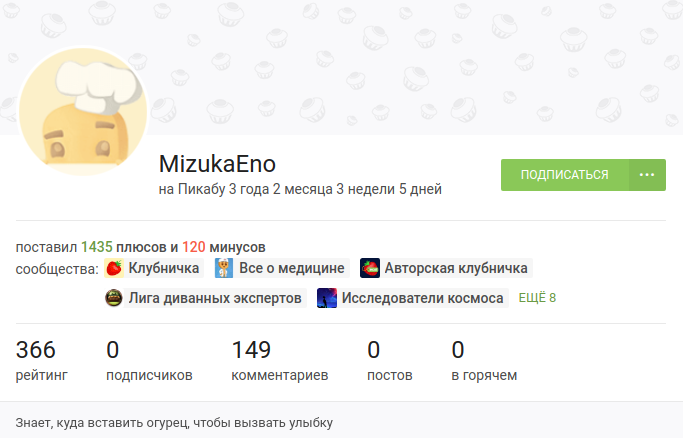Open the Авторская клубничка community link
The height and width of the screenshot is (438, 683).
click(456, 268)
